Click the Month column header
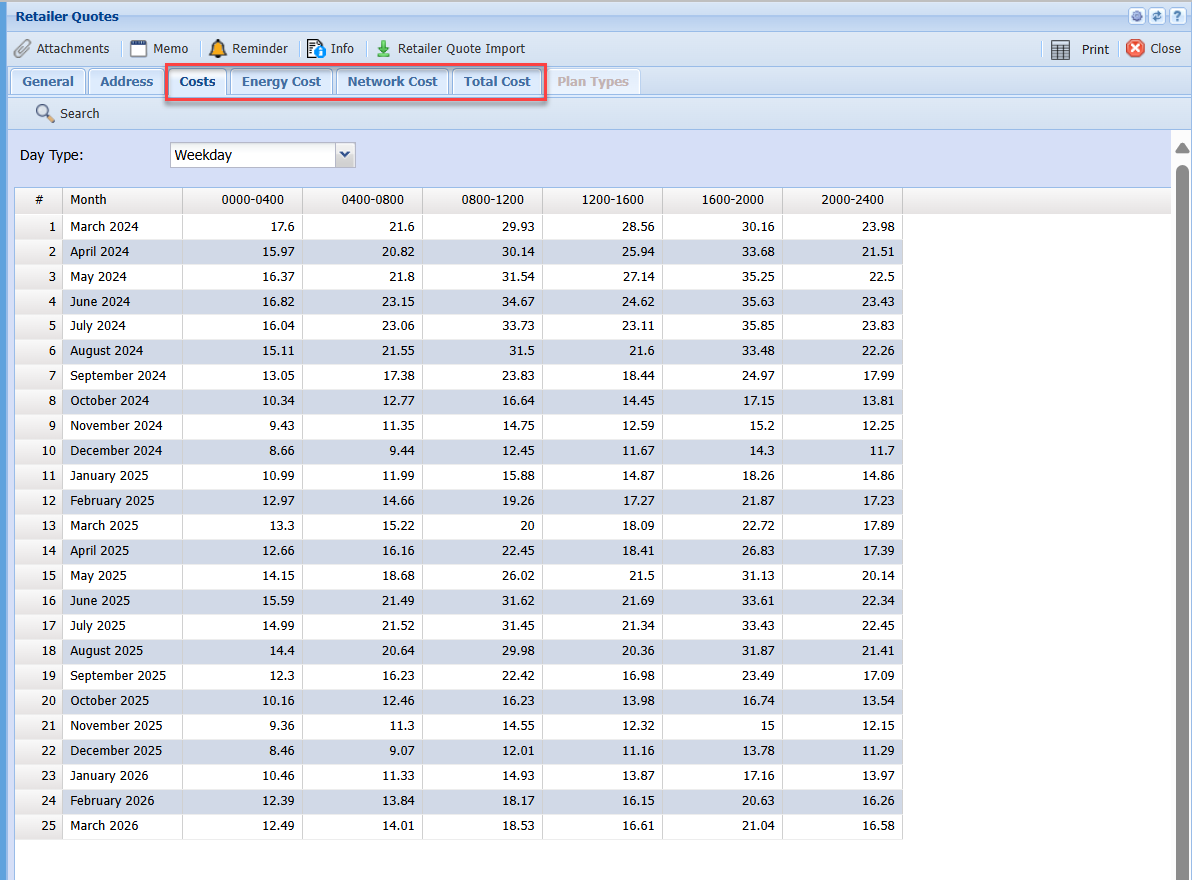Image resolution: width=1192 pixels, height=880 pixels. tap(122, 200)
